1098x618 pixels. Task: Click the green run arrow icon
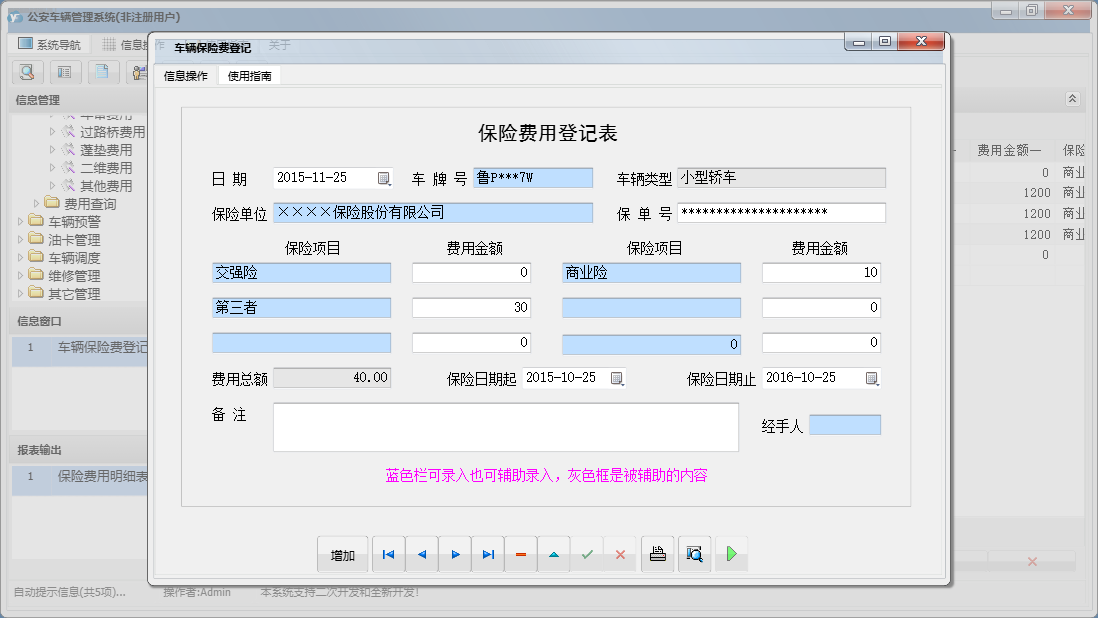pyautogui.click(x=731, y=553)
